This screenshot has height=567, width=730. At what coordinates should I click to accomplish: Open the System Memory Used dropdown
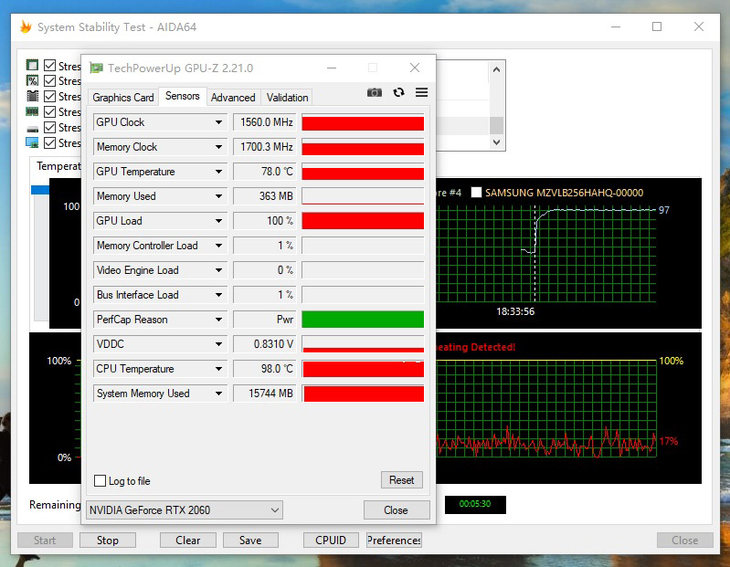point(218,393)
